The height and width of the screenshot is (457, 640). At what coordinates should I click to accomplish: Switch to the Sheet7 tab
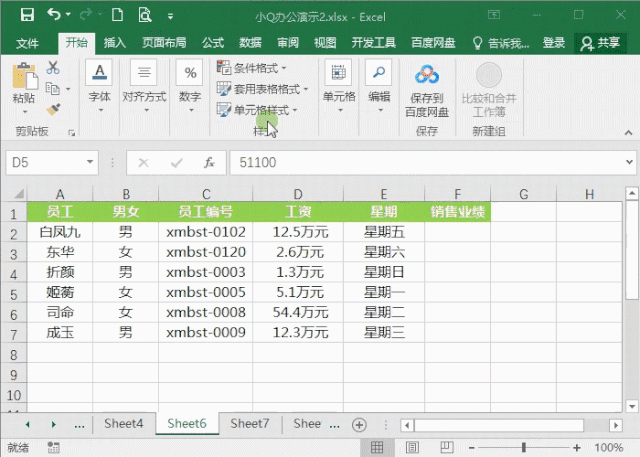tap(249, 424)
